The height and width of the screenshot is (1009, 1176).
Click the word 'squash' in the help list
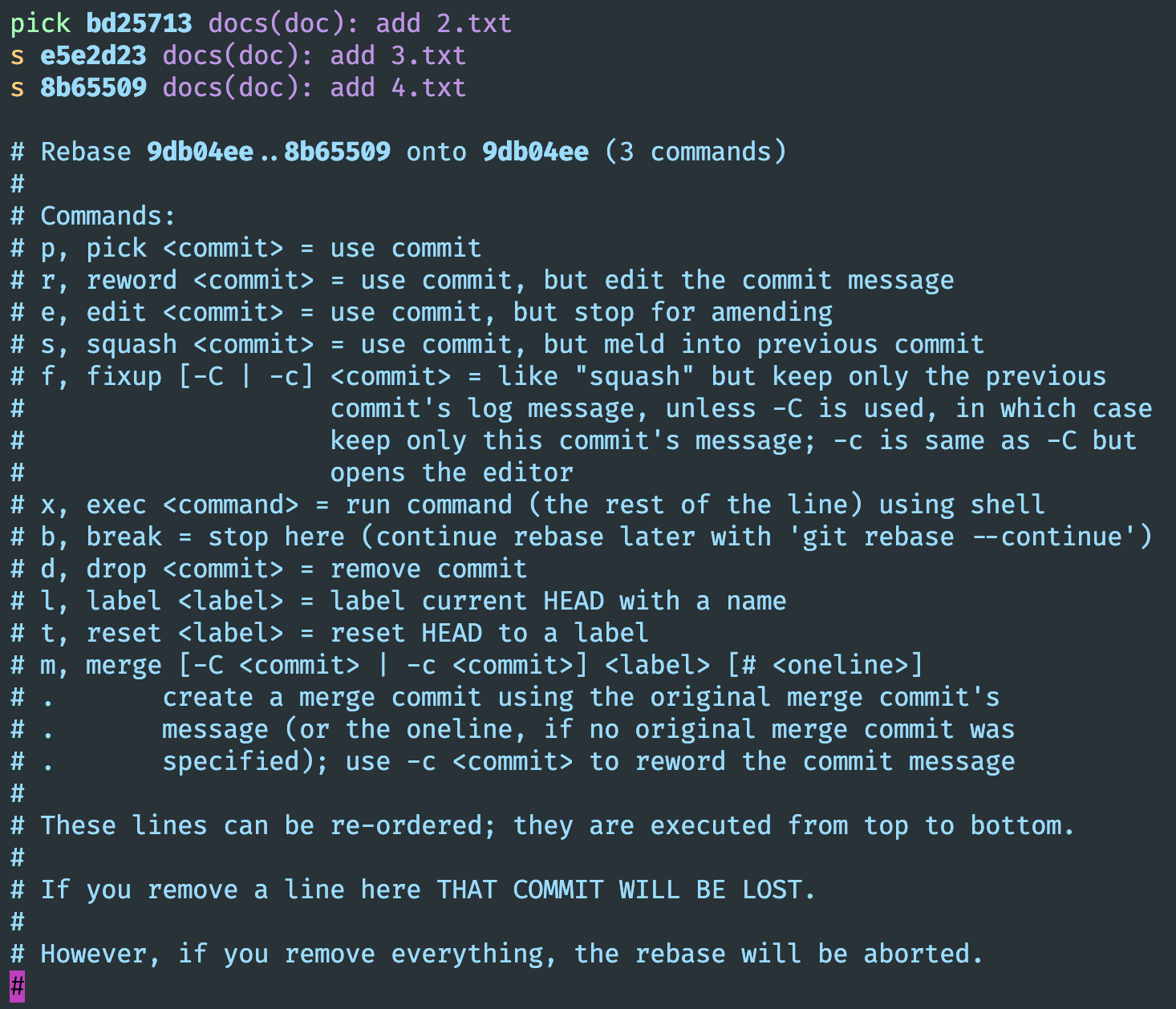tap(132, 344)
